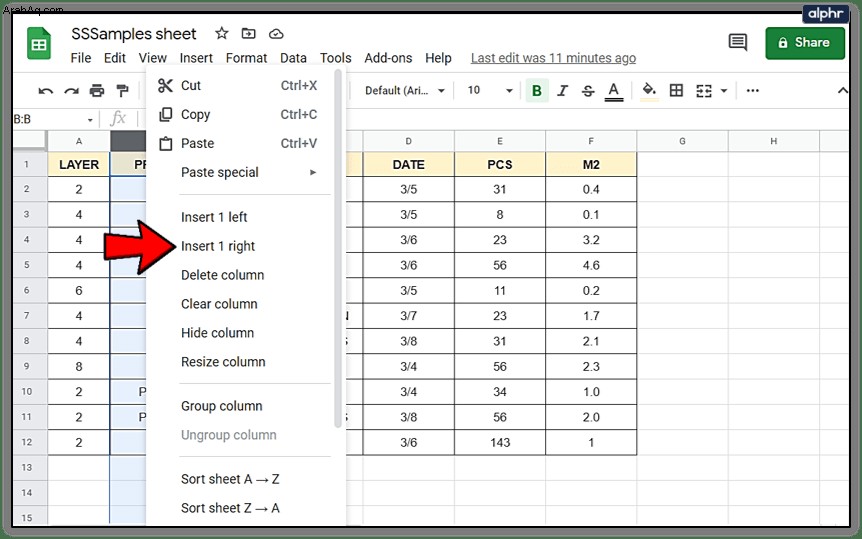This screenshot has height=539, width=862.
Task: Open the Edit menu
Action: pyautogui.click(x=115, y=58)
